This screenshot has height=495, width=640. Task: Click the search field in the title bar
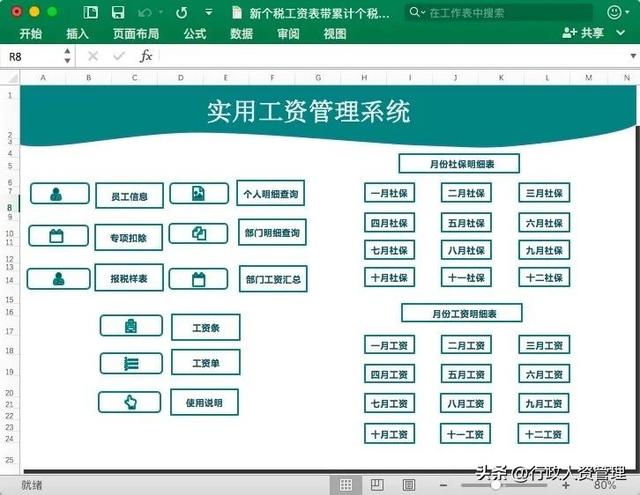click(499, 13)
